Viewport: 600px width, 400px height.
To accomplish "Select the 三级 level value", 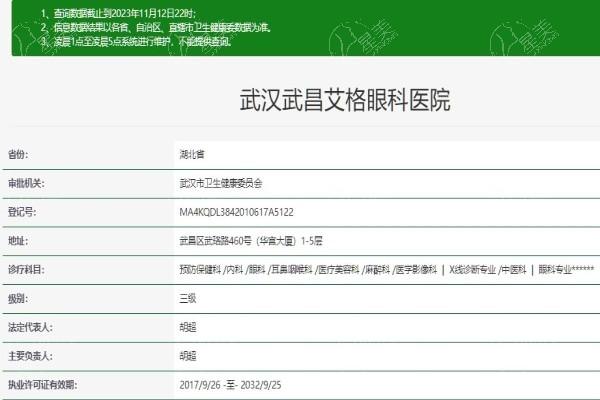I will [x=187, y=298].
